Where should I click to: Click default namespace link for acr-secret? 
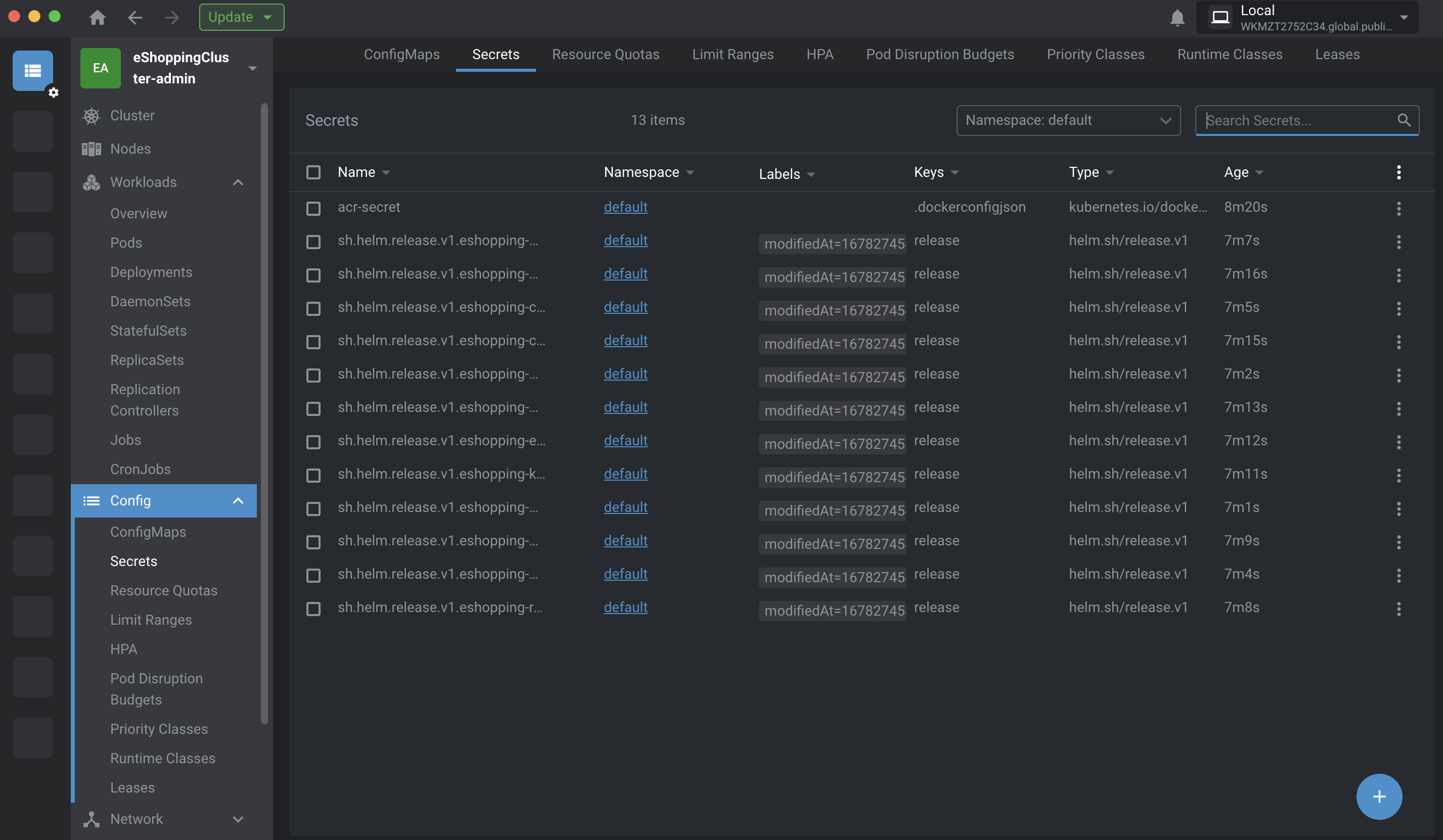coord(625,207)
